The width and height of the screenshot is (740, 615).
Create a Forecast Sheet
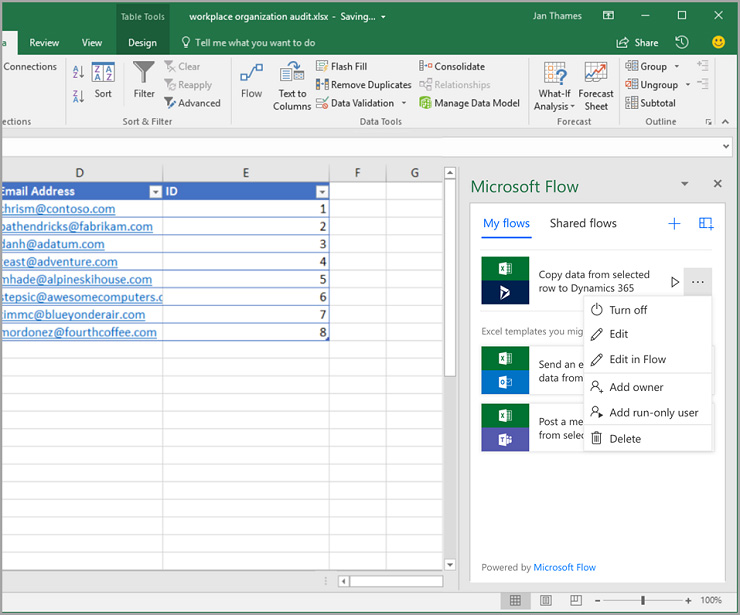(x=596, y=86)
